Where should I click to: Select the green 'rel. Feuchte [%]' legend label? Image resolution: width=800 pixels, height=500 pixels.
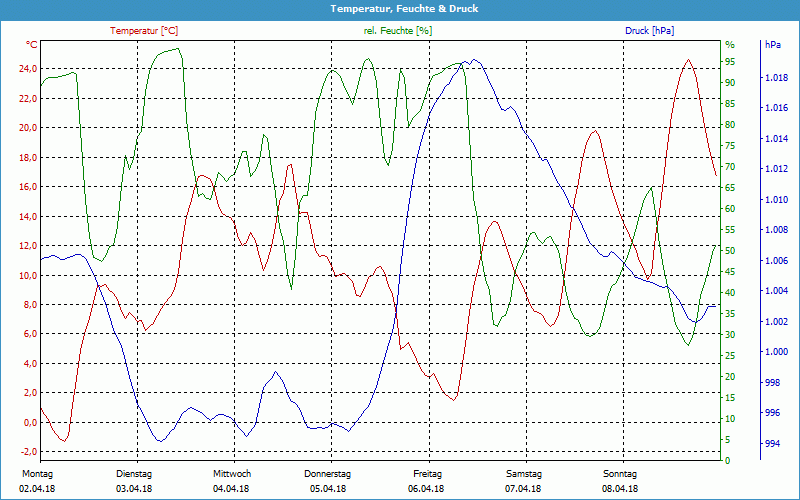[x=398, y=31]
